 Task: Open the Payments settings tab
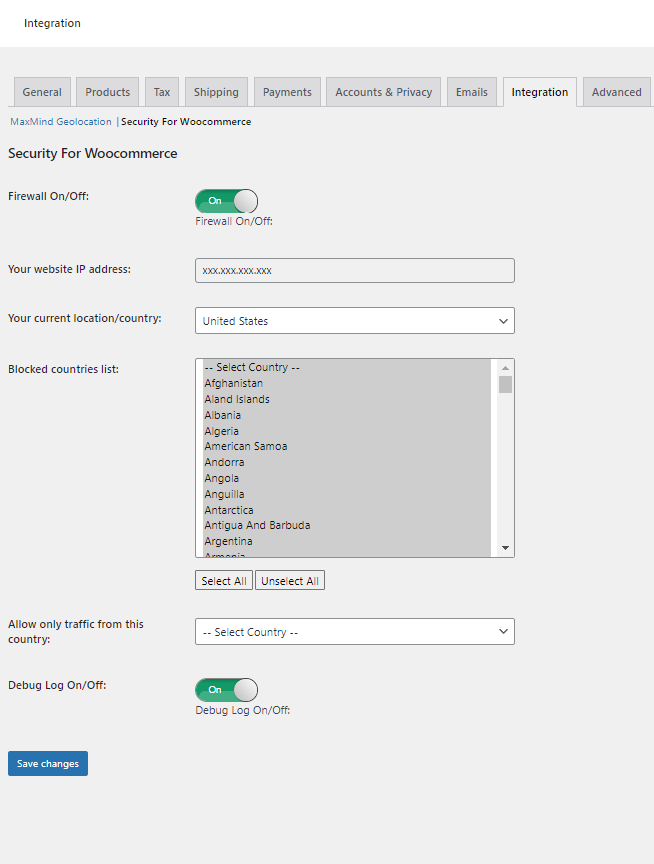tap(287, 90)
